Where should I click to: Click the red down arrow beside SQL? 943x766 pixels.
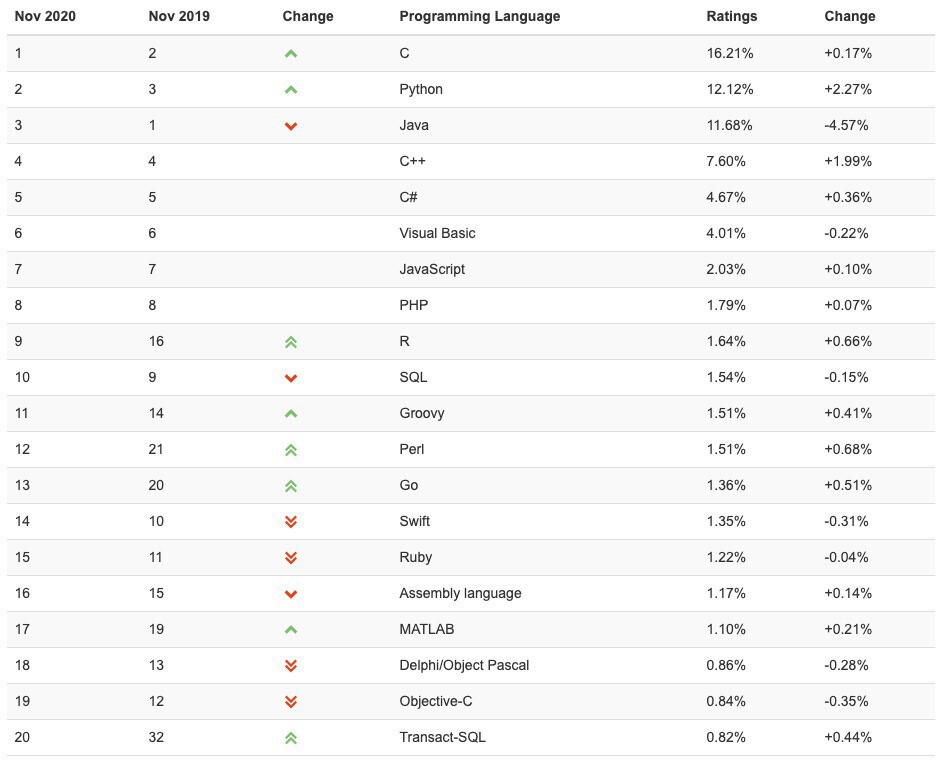click(291, 378)
